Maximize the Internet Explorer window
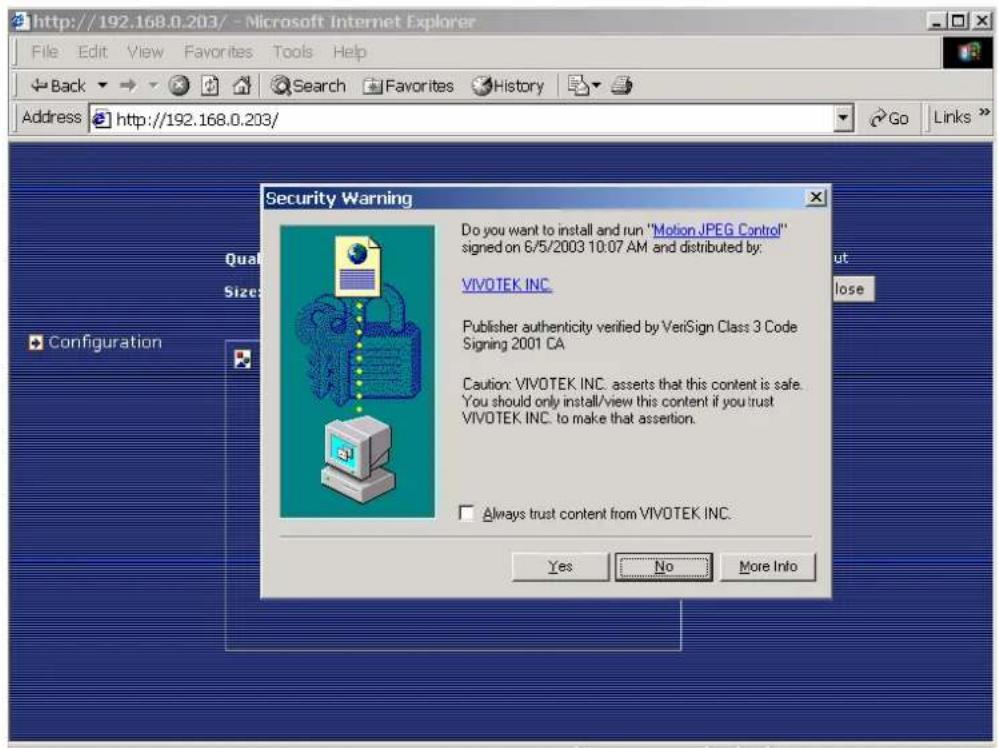This screenshot has height=748, width=998. tap(959, 22)
